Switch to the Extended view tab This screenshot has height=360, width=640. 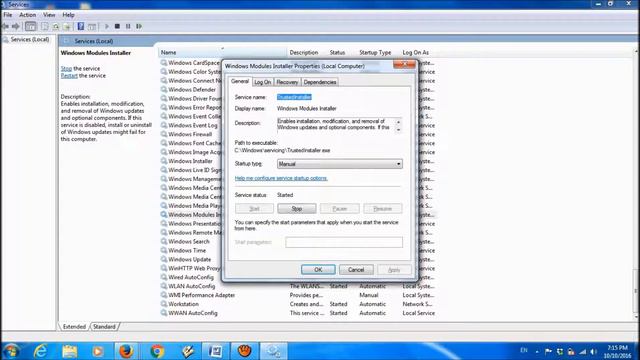coord(74,327)
